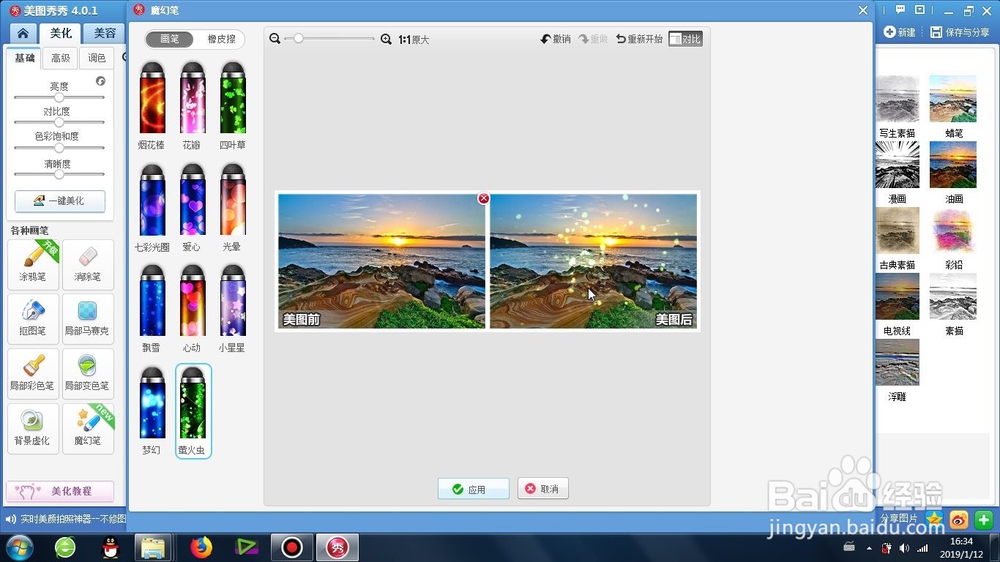Select the 花瓣 petal brush
The width and height of the screenshot is (1000, 562).
tap(192, 105)
